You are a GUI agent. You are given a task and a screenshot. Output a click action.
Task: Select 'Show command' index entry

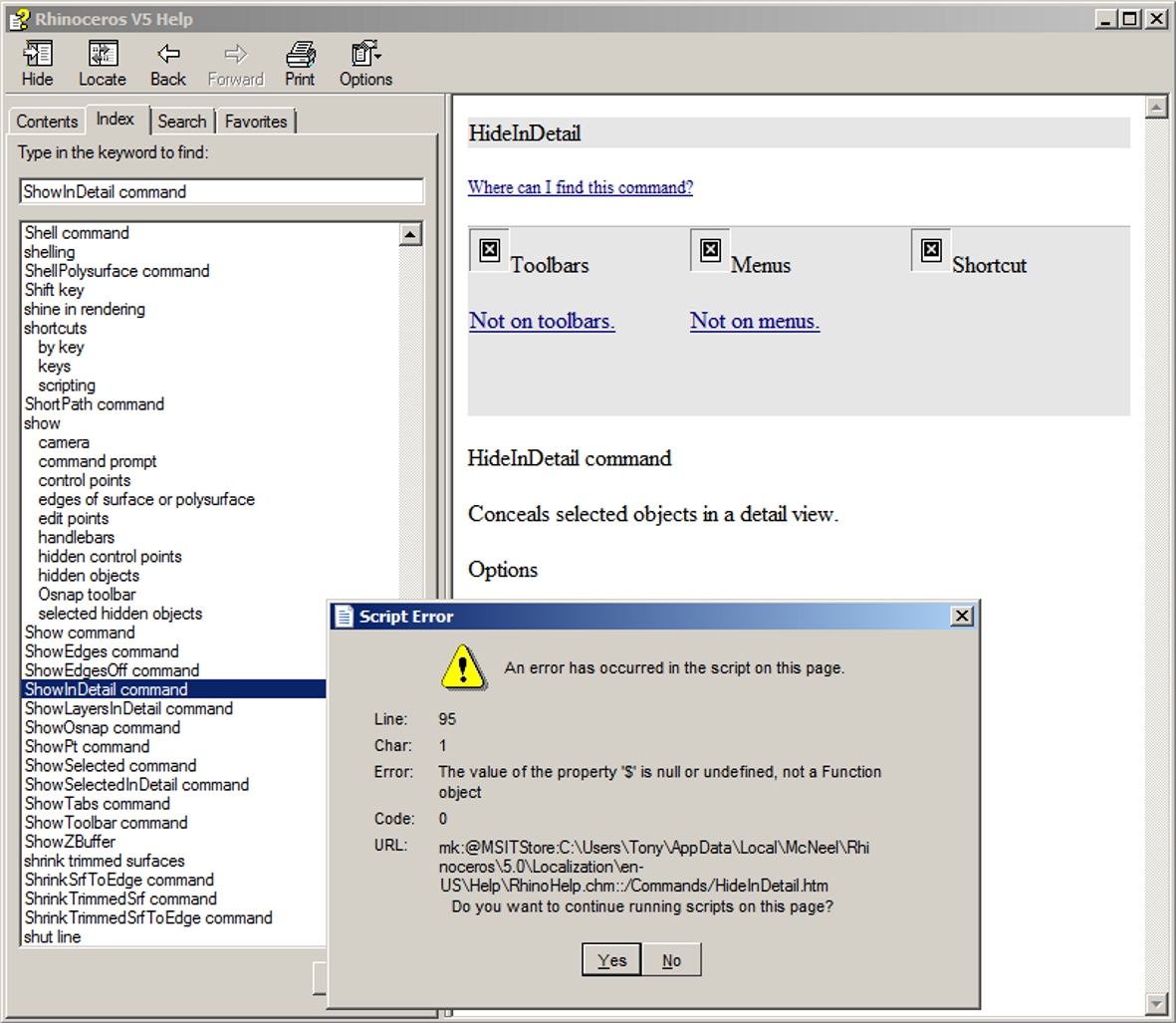coord(80,633)
